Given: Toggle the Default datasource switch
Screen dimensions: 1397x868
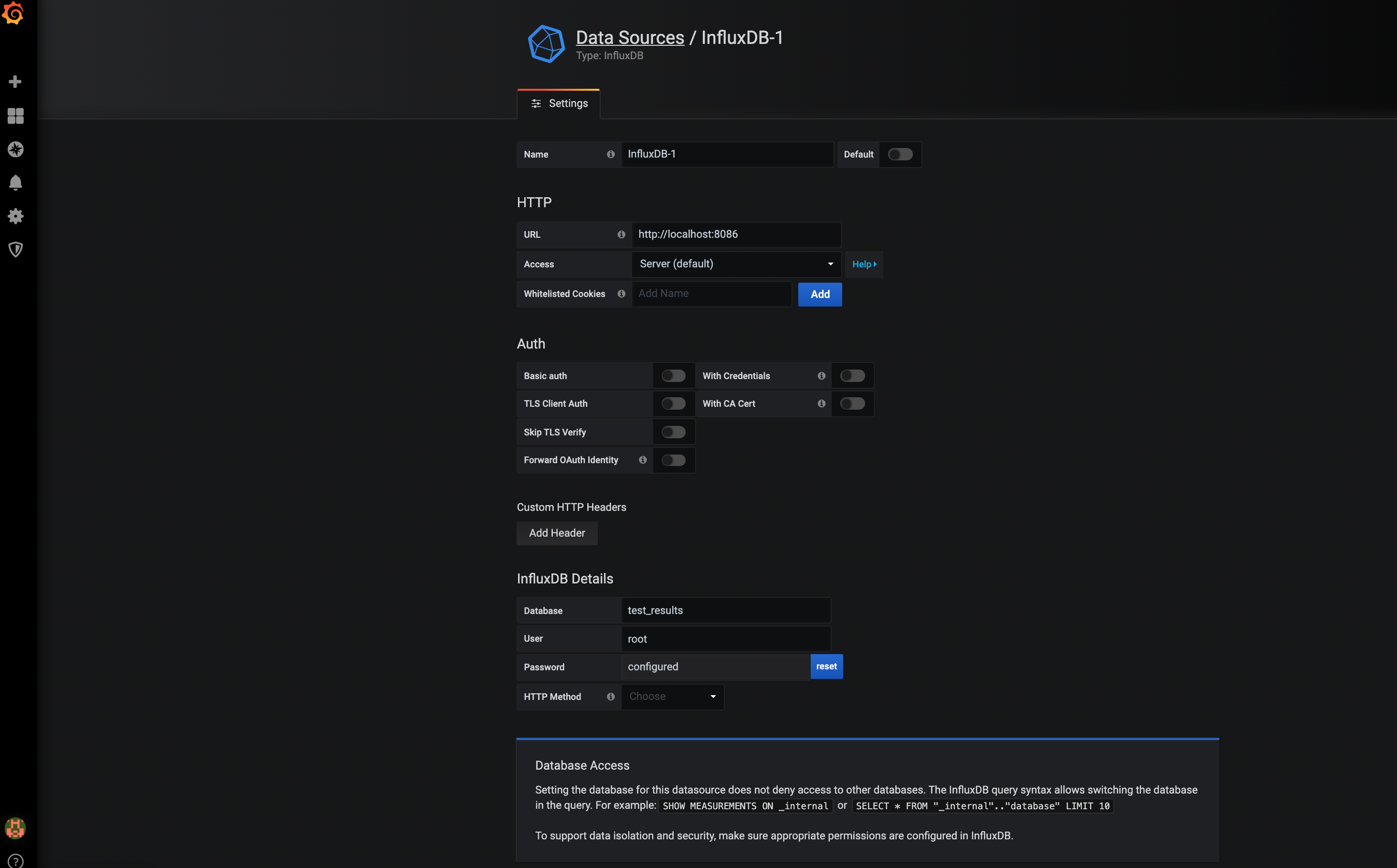Looking at the screenshot, I should pyautogui.click(x=899, y=154).
